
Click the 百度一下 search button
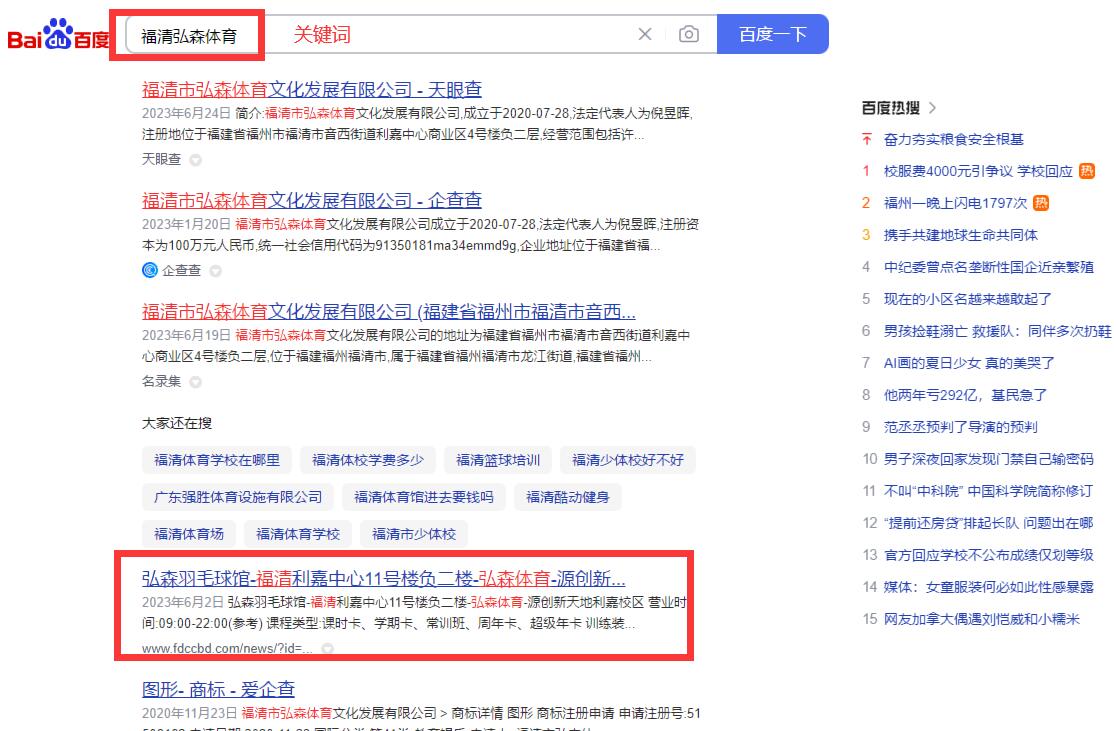coord(772,34)
